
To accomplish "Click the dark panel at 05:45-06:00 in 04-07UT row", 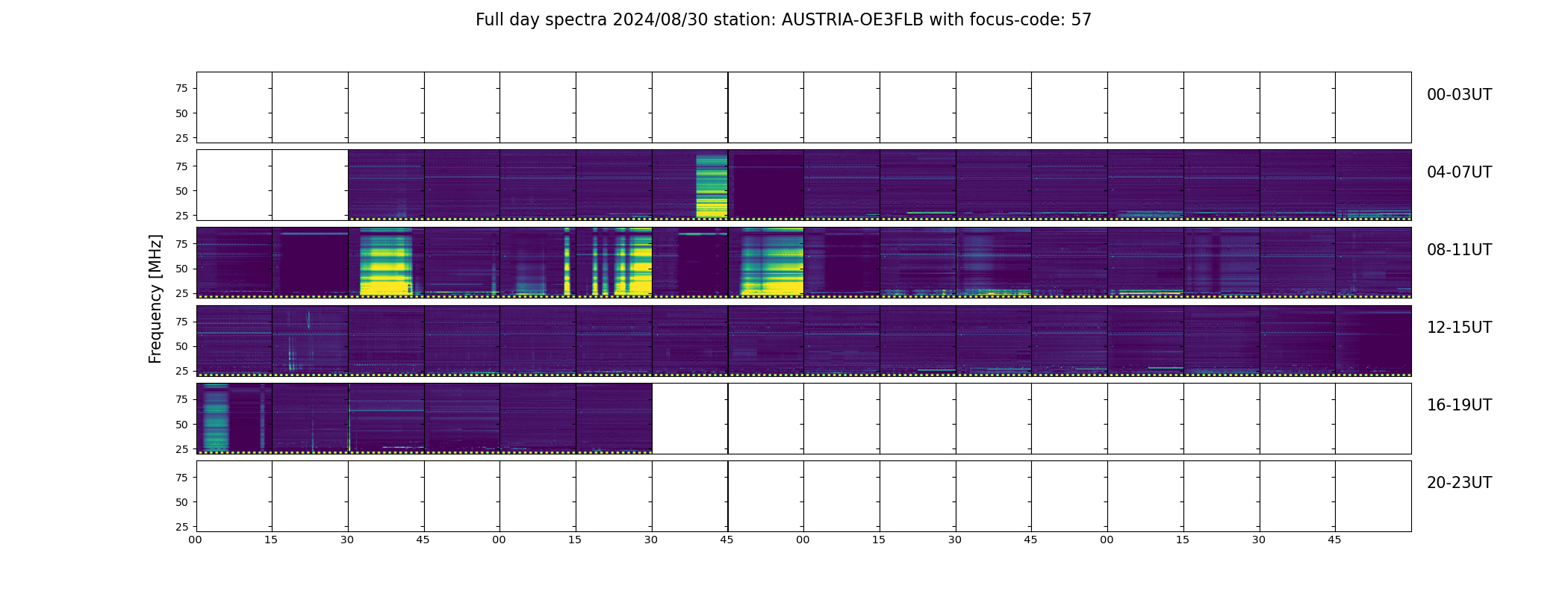I will [x=766, y=184].
